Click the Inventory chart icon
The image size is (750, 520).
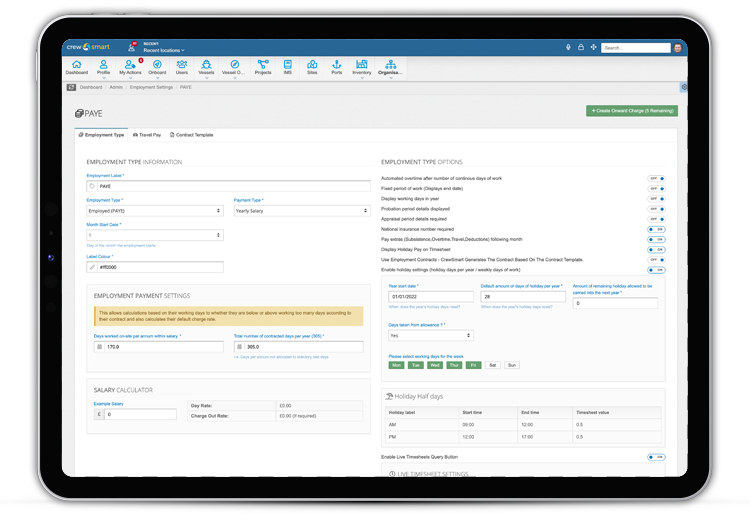point(362,66)
